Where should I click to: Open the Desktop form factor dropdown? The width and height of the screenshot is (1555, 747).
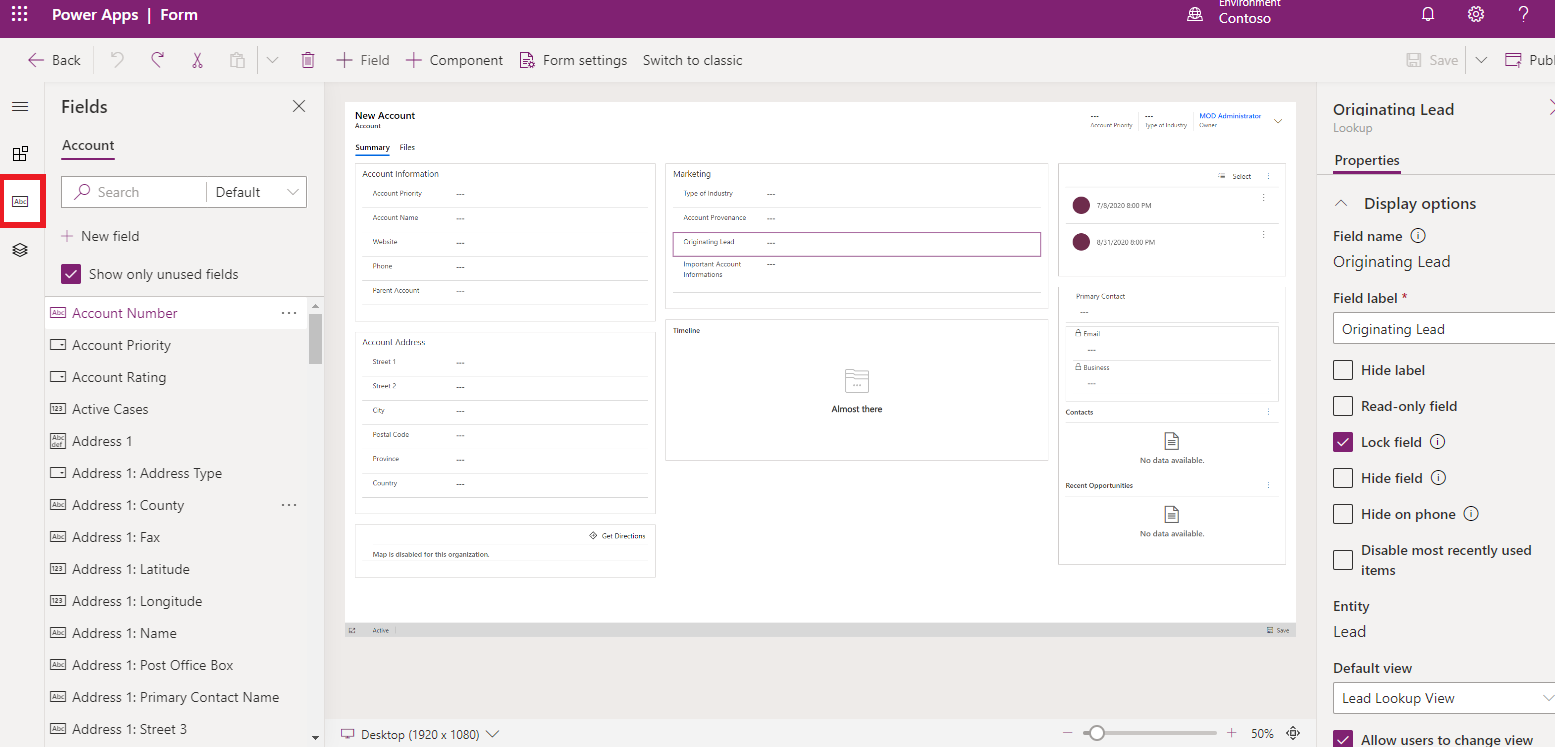(x=420, y=734)
